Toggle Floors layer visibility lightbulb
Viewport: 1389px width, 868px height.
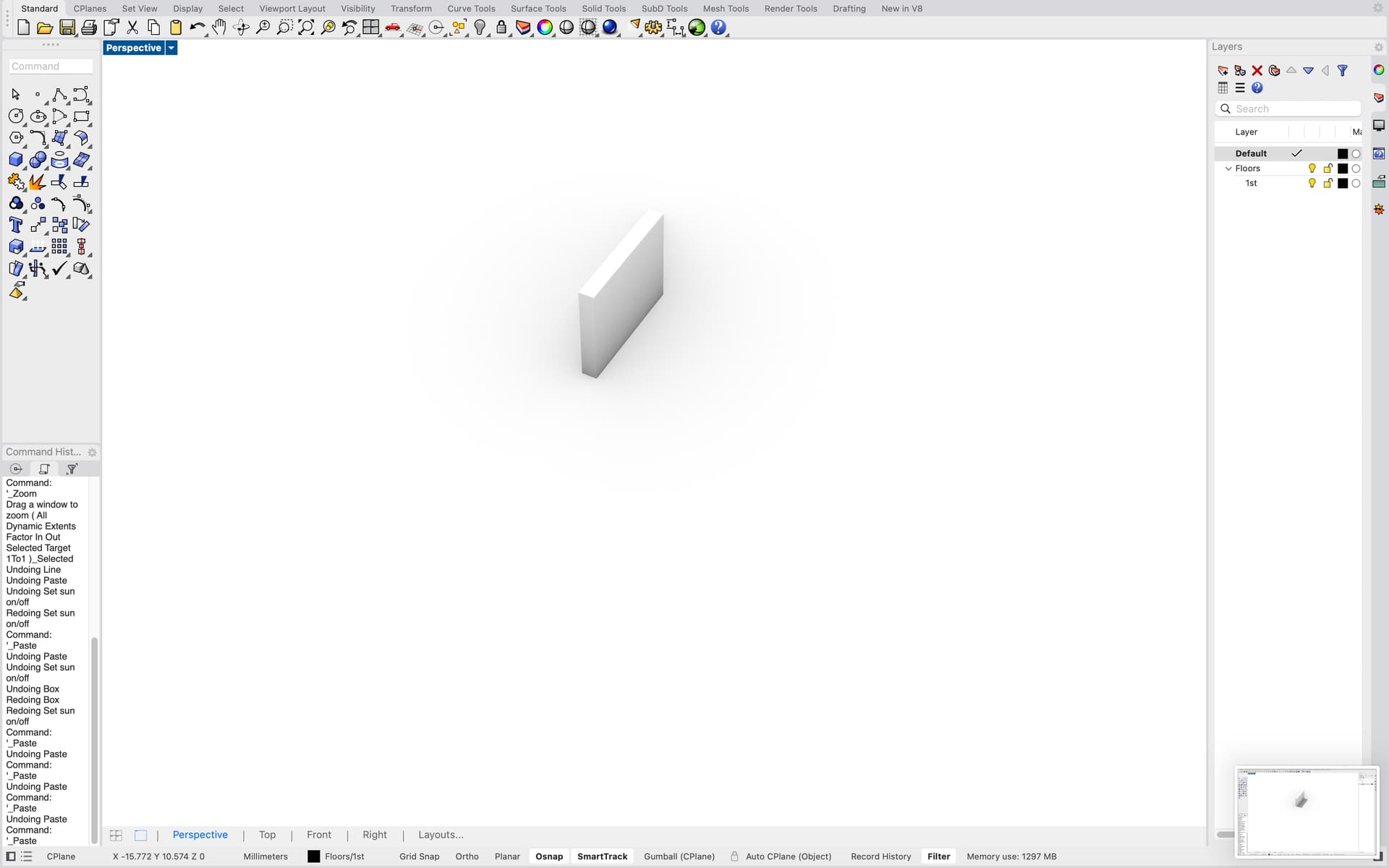click(x=1312, y=169)
